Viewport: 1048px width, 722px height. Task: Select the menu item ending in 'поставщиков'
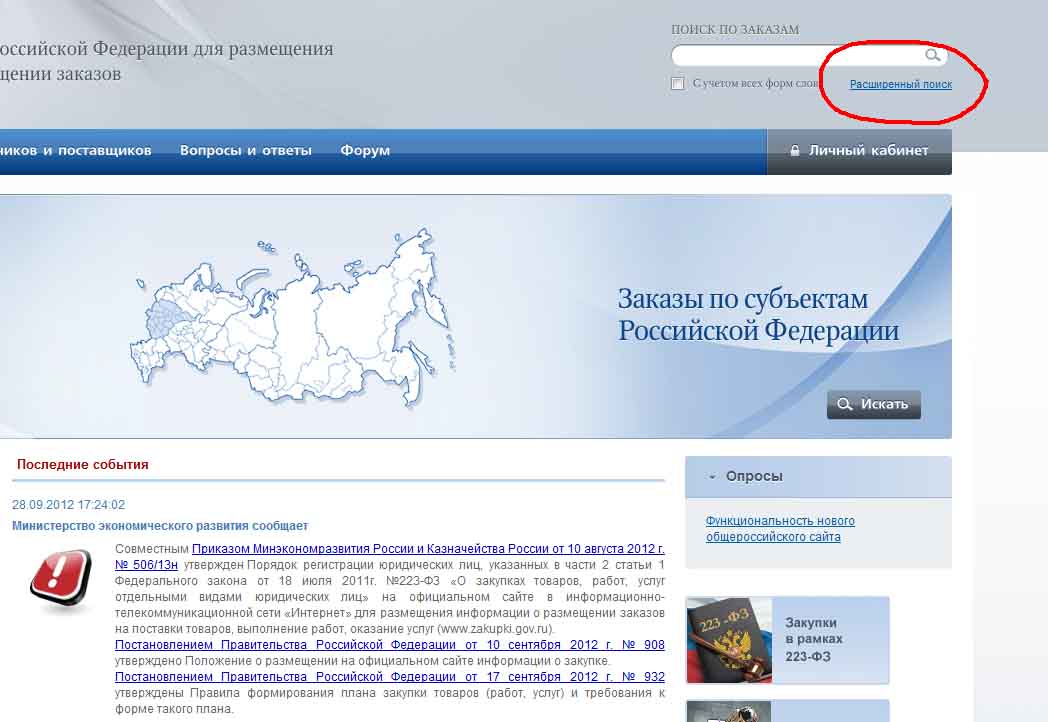point(76,151)
